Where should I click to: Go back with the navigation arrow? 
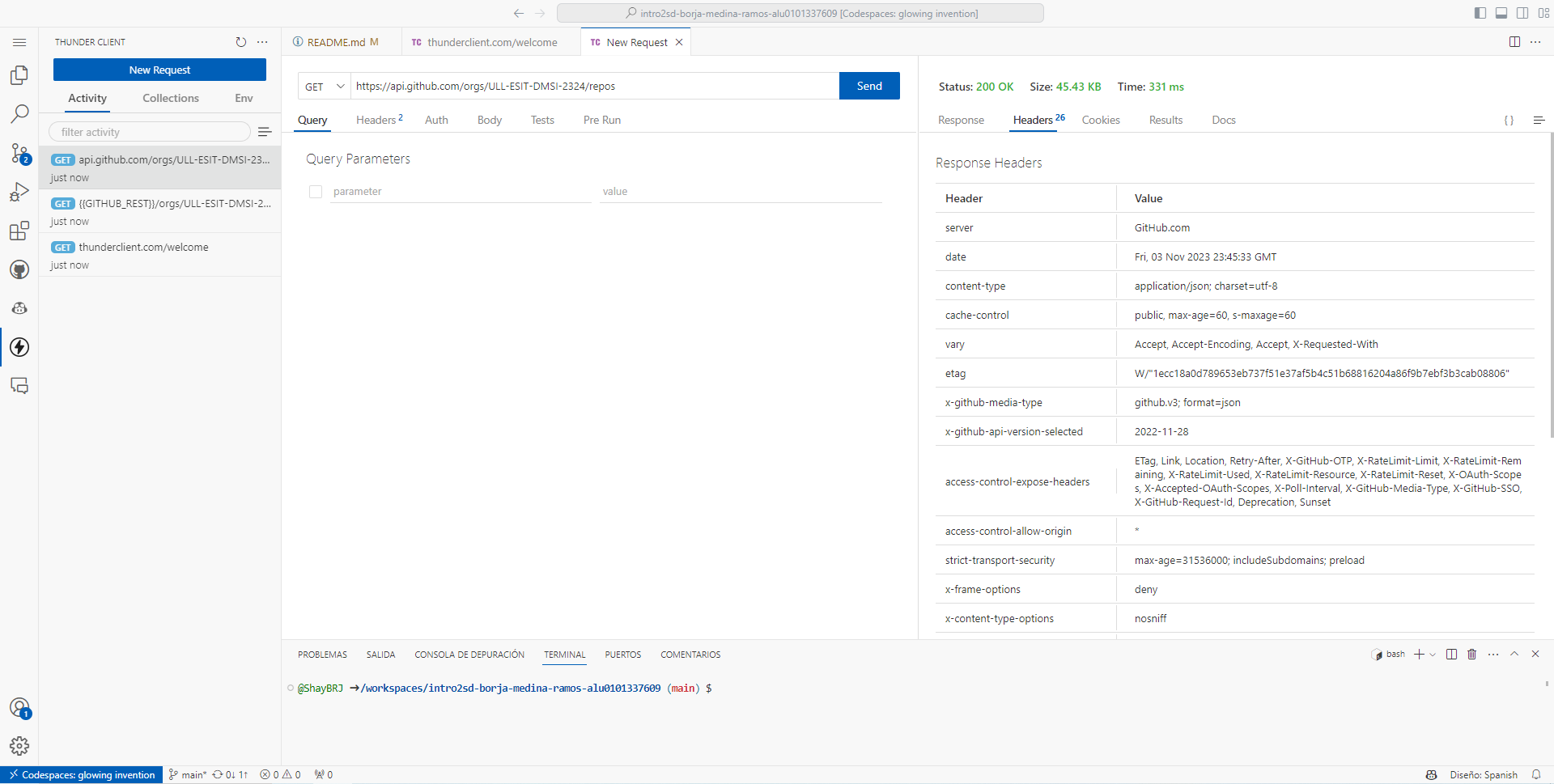tap(519, 13)
